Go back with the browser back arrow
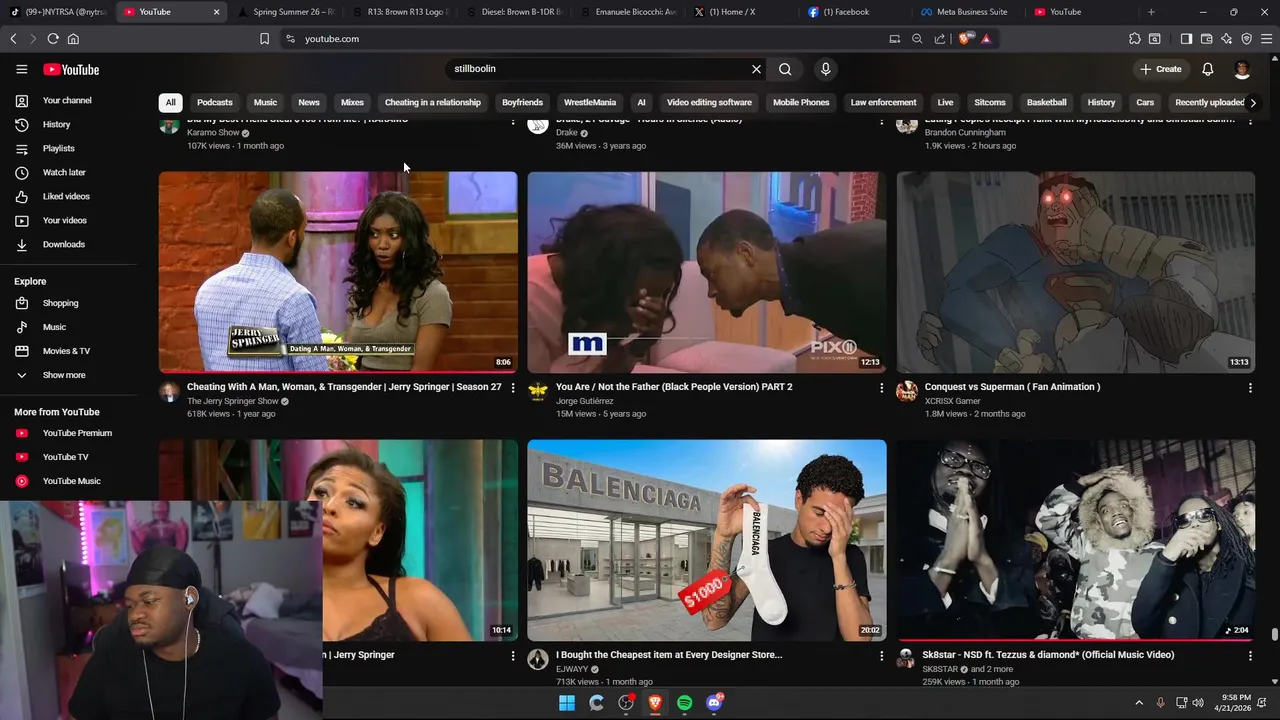 coord(13,39)
